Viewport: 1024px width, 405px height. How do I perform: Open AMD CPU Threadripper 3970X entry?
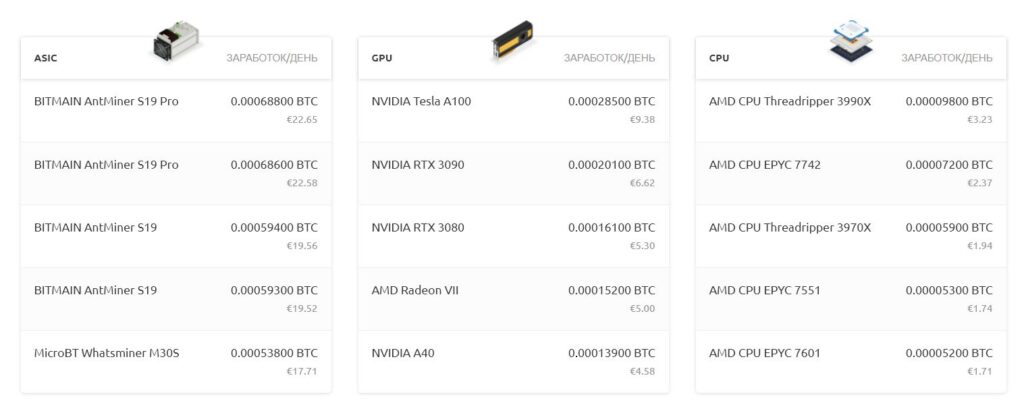851,236
